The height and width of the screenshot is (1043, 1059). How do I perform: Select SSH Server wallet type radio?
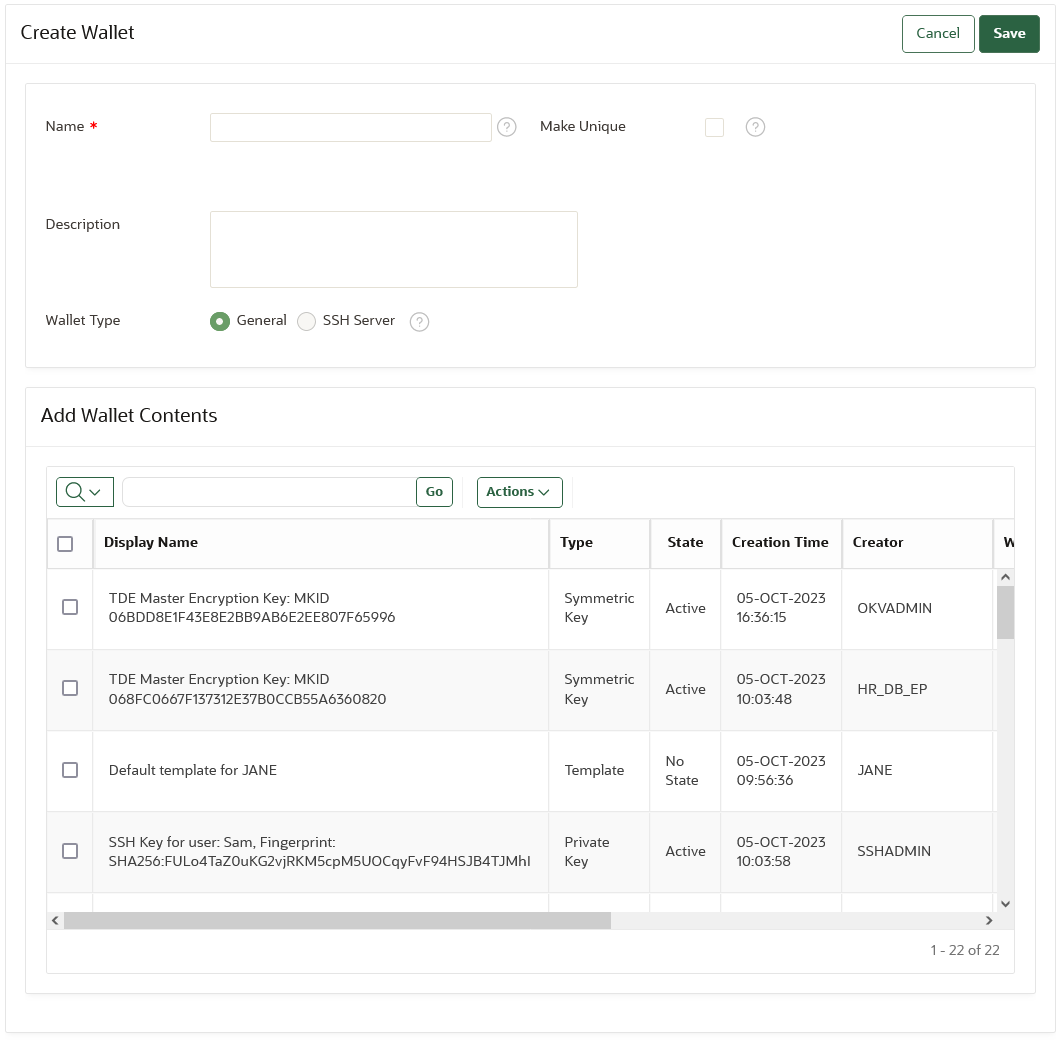(307, 322)
